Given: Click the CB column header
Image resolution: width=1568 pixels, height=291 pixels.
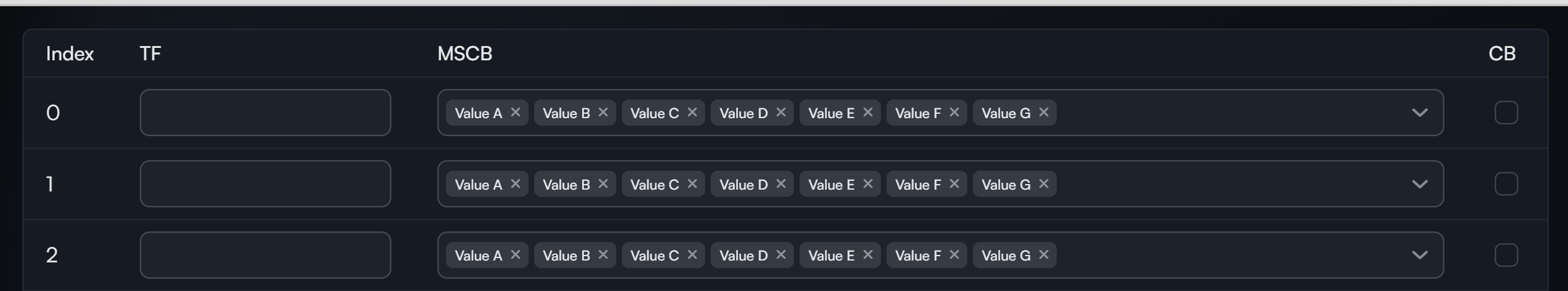Looking at the screenshot, I should (1502, 53).
